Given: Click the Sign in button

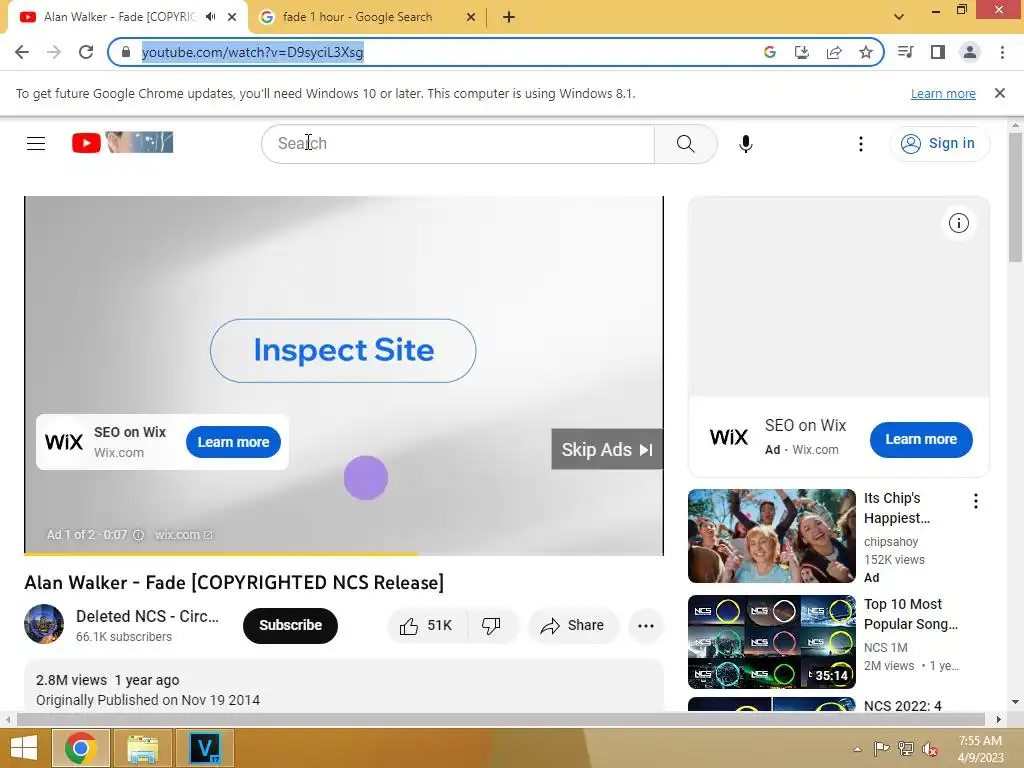Looking at the screenshot, I should 939,143.
